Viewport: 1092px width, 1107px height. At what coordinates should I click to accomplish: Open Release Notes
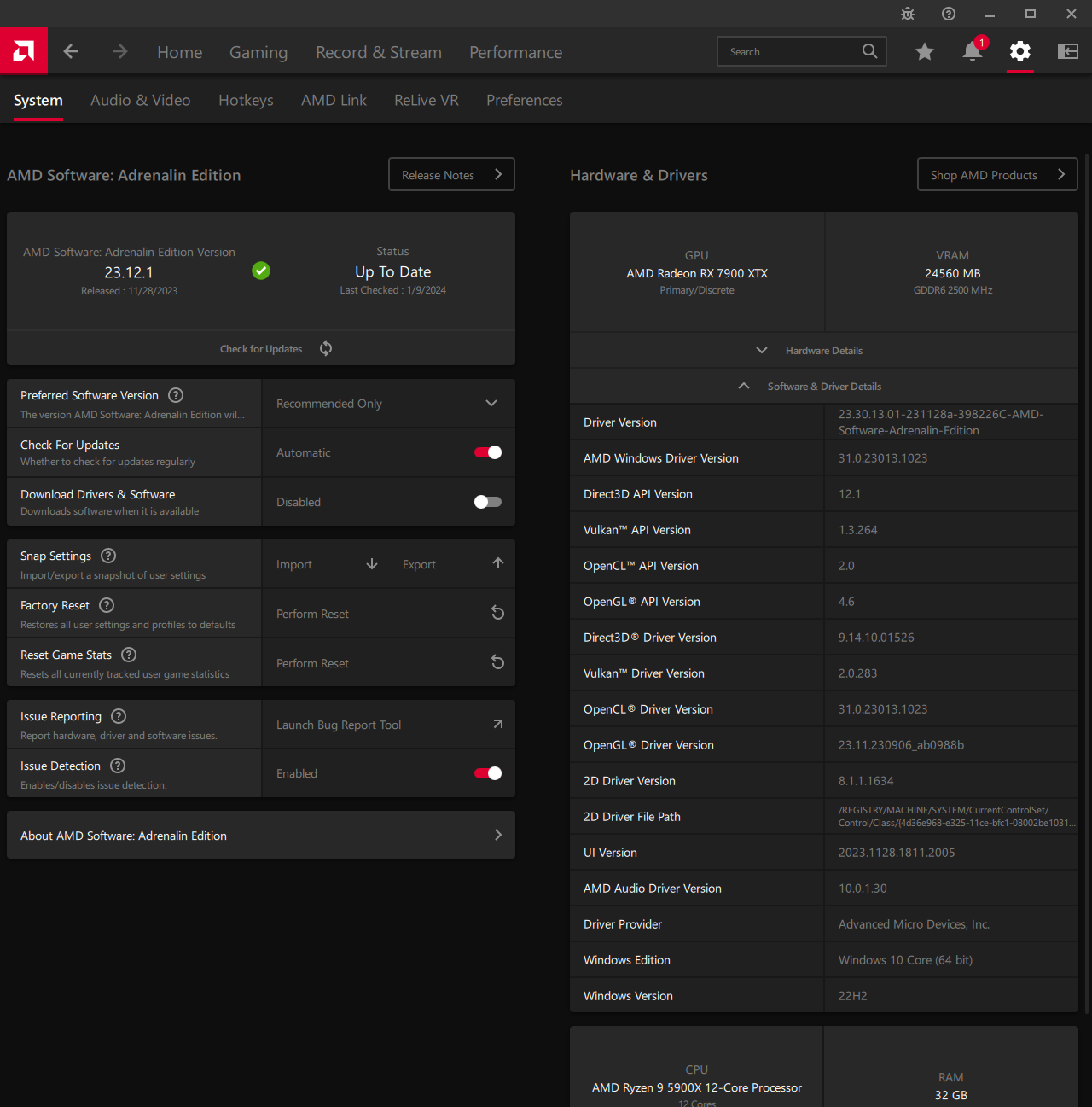click(x=452, y=174)
